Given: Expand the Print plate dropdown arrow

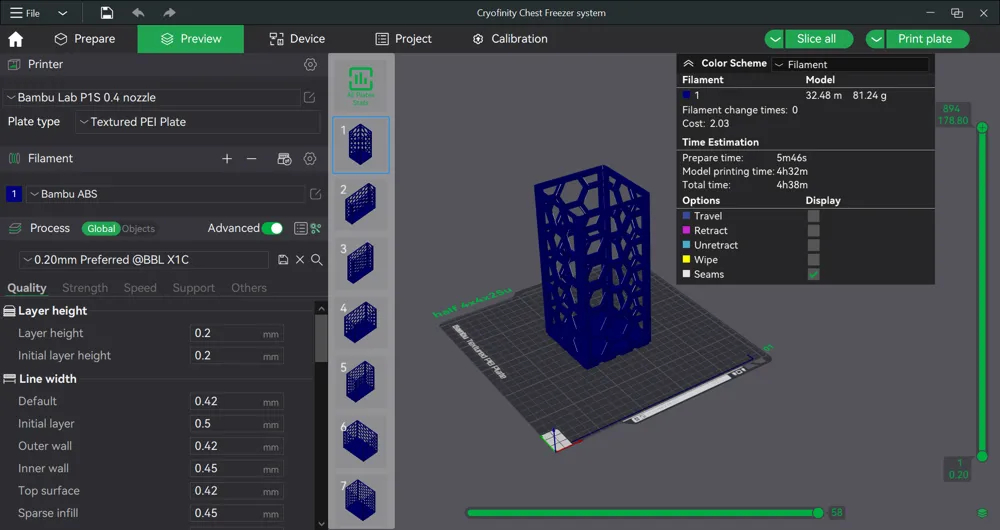Looking at the screenshot, I should [876, 39].
